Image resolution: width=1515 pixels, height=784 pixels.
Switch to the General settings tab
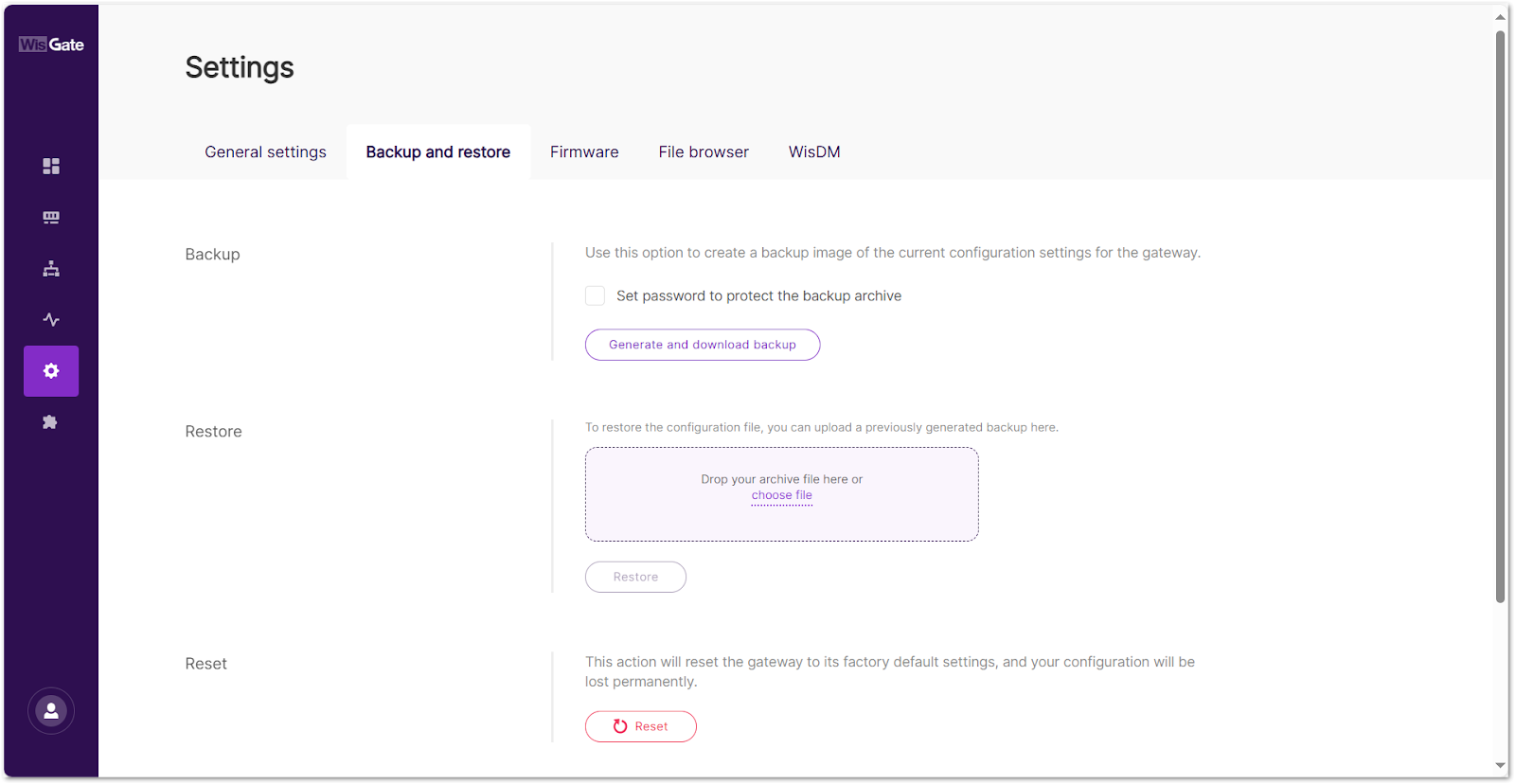click(x=265, y=151)
